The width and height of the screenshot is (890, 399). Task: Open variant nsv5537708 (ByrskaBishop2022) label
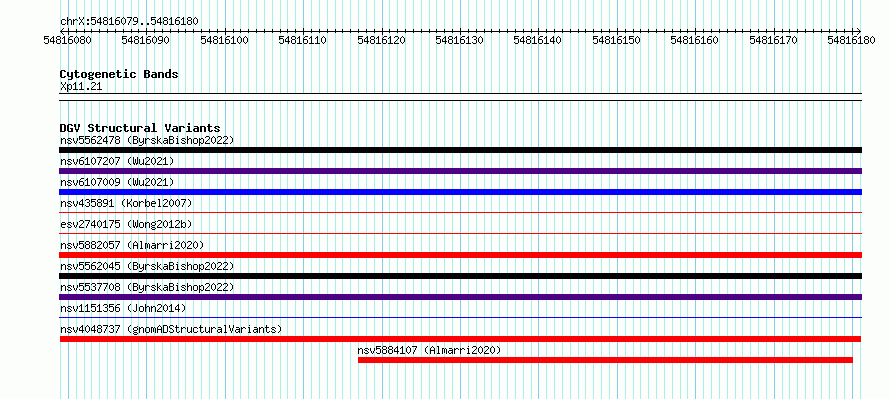pos(147,287)
